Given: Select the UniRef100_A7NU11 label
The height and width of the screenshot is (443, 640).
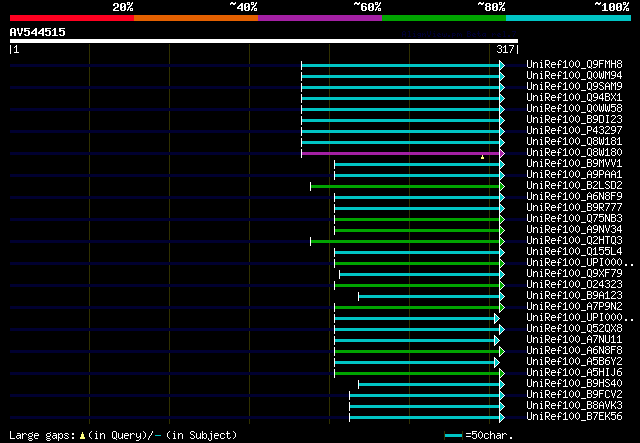Looking at the screenshot, I should click(574, 340).
